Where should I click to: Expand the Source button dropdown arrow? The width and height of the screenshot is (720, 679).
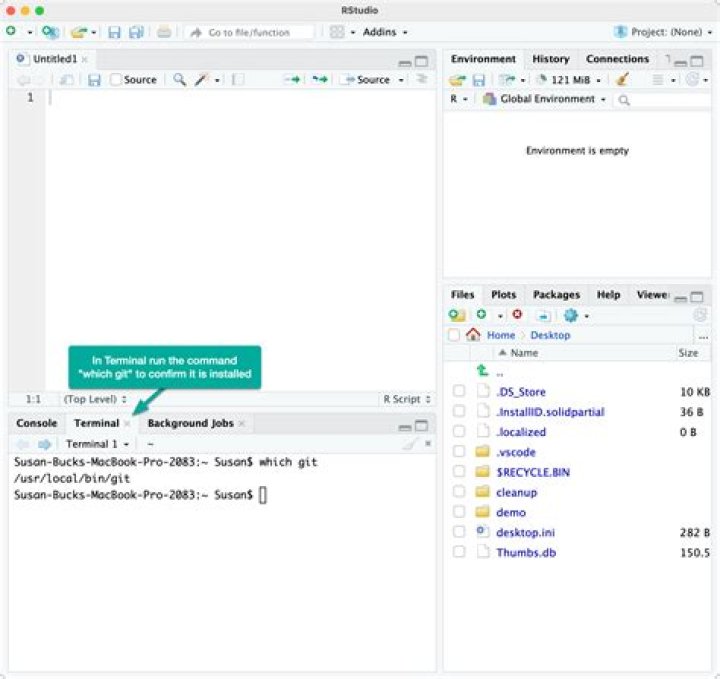pyautogui.click(x=401, y=80)
